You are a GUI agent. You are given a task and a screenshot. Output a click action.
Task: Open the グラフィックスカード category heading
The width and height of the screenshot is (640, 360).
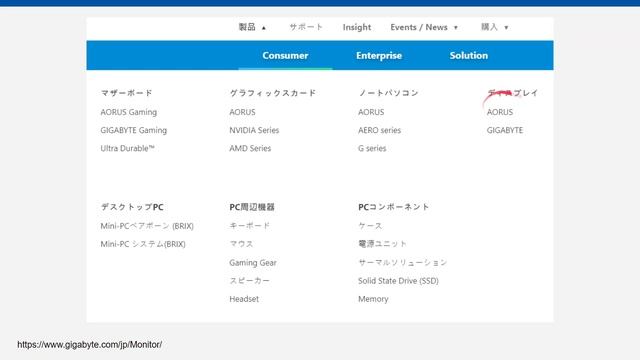pyautogui.click(x=273, y=93)
